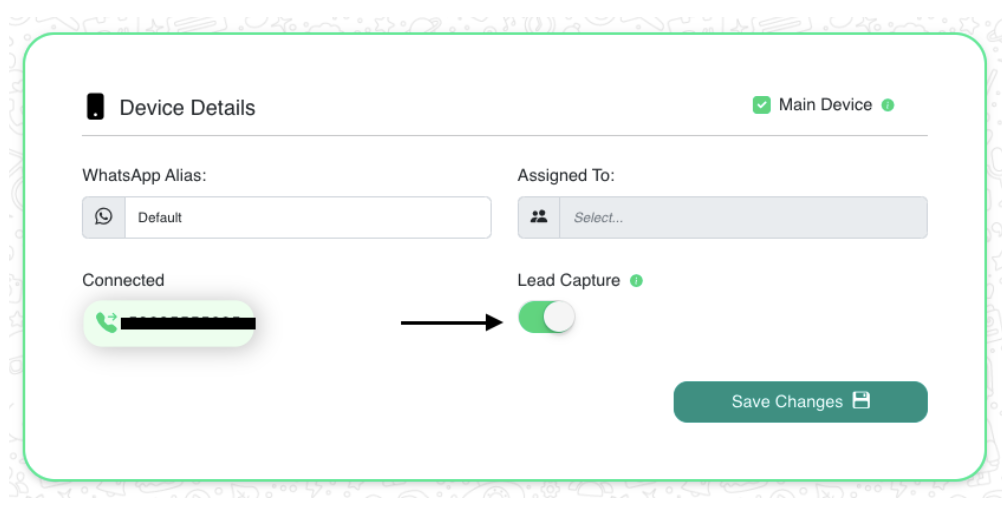This screenshot has height=512, width=1008.
Task: Click the people icon in Assigned To field
Action: click(x=539, y=217)
